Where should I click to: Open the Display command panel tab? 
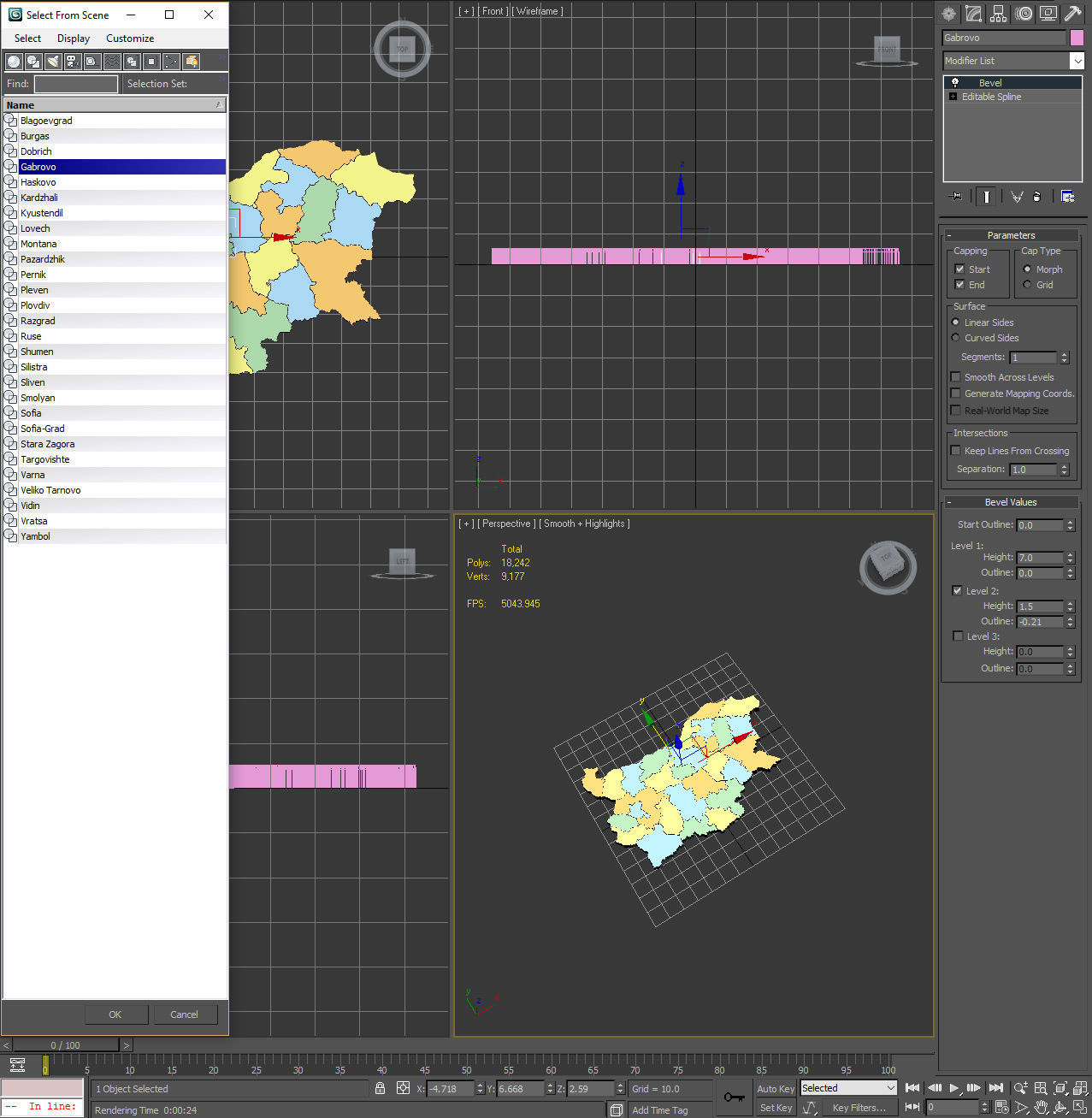[x=1048, y=14]
